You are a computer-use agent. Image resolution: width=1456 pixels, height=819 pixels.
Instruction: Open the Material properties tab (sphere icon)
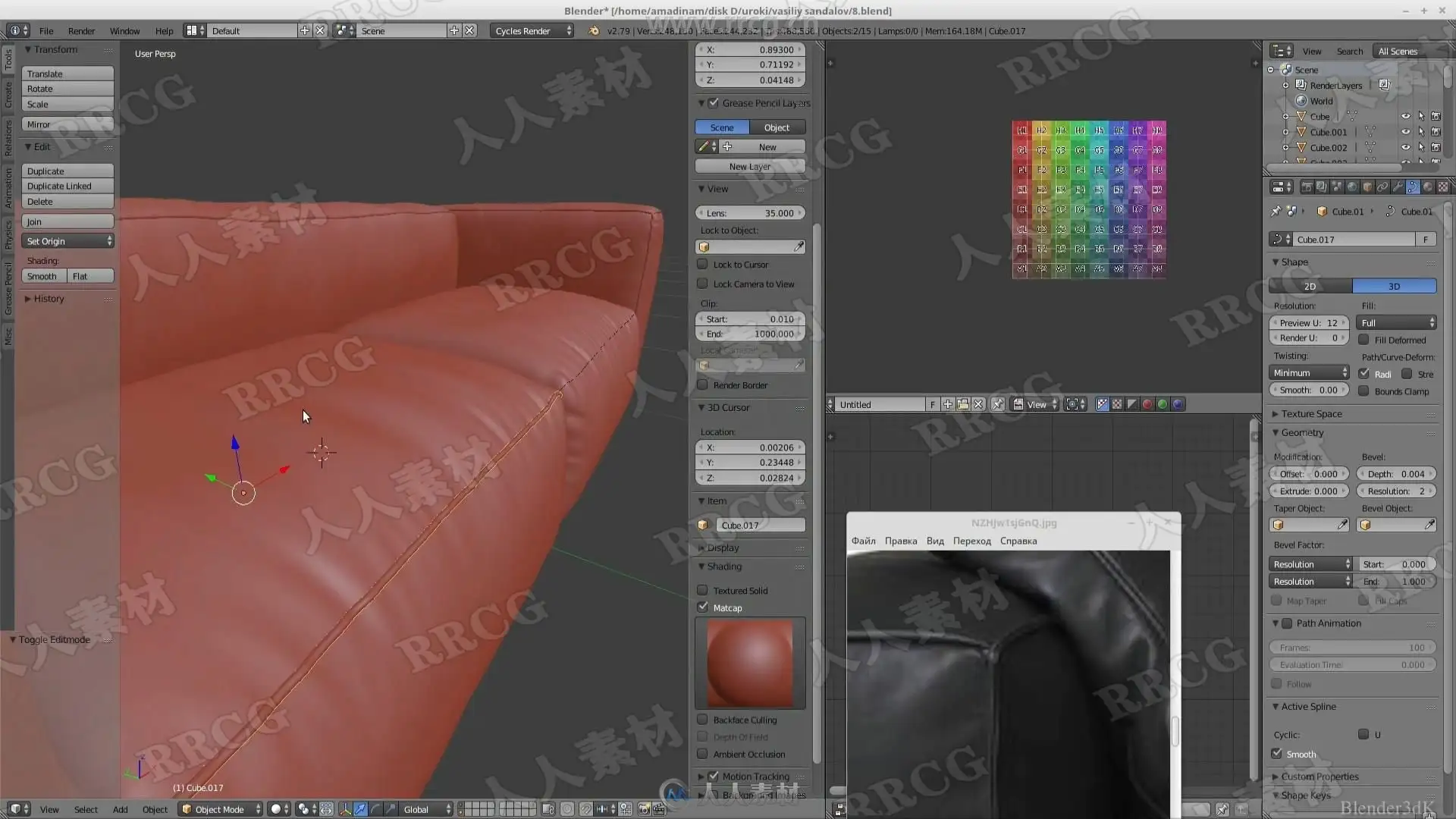click(1428, 187)
